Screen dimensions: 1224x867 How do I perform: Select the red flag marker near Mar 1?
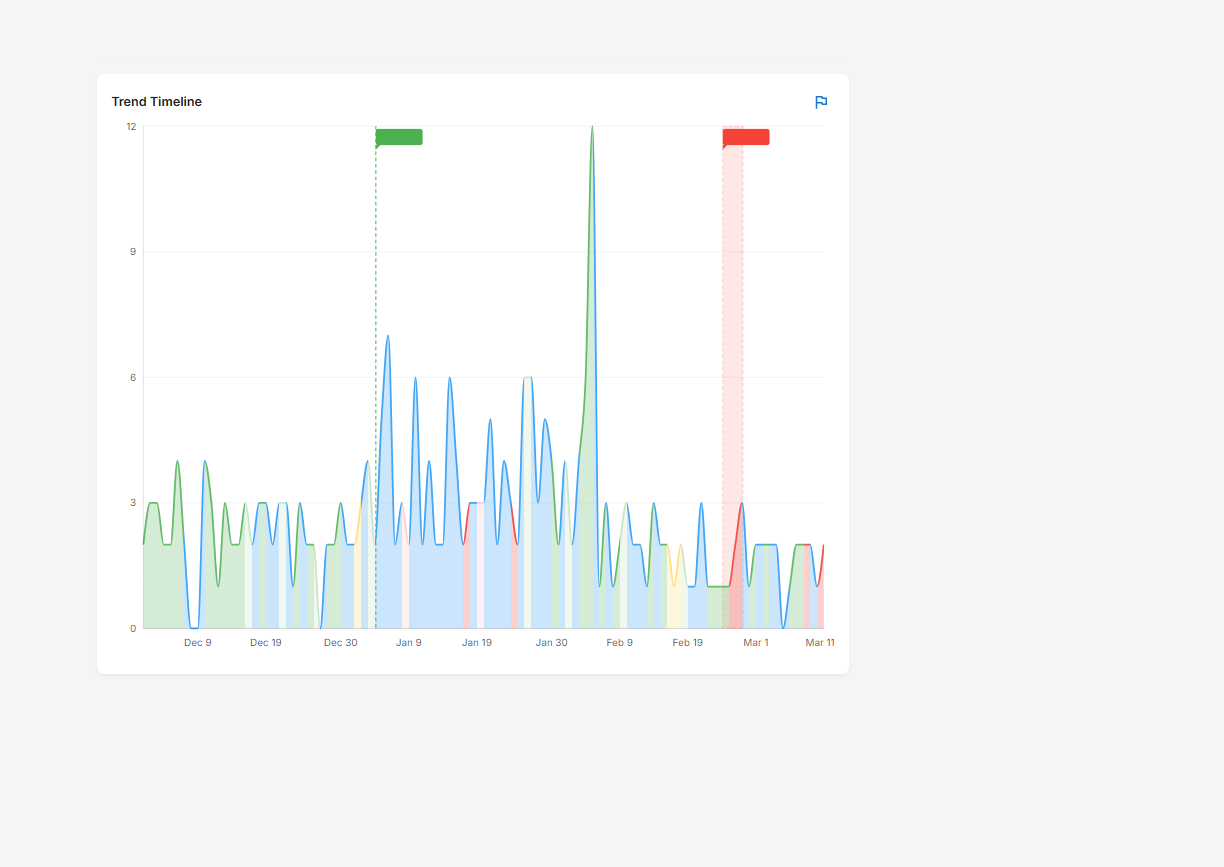[746, 137]
